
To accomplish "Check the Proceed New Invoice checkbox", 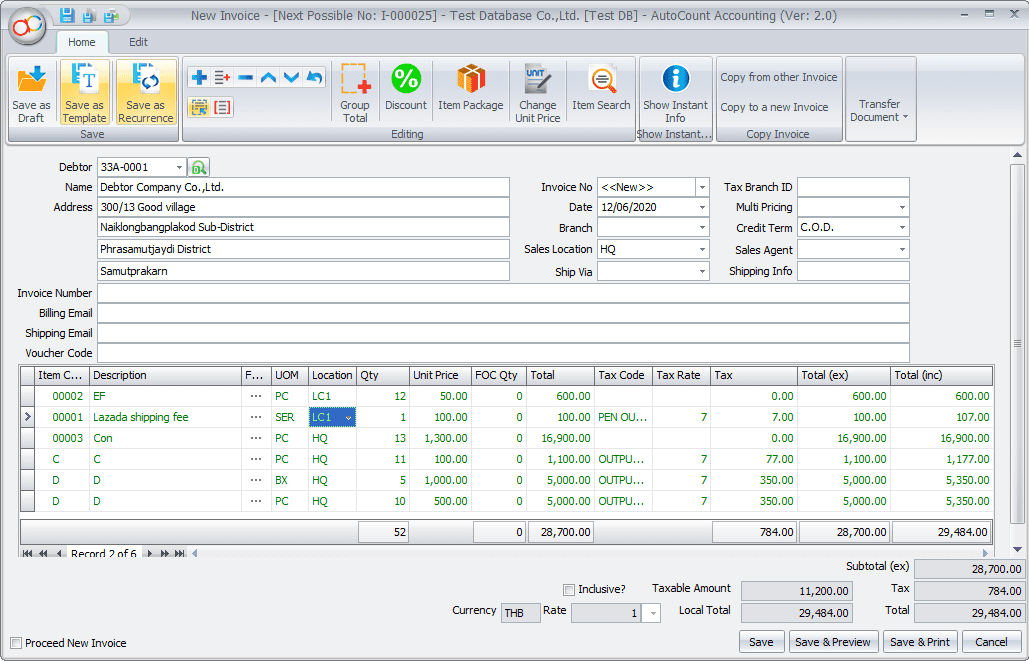I will click(x=16, y=643).
